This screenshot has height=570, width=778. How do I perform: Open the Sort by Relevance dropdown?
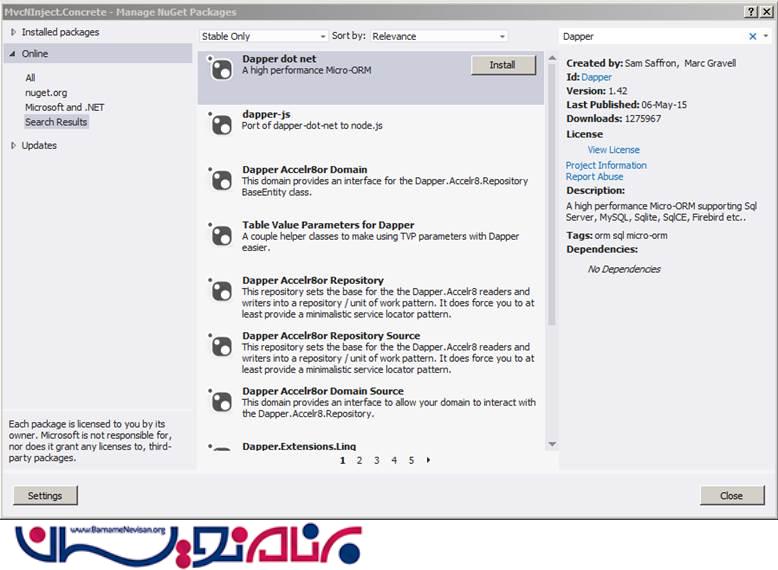tap(439, 36)
